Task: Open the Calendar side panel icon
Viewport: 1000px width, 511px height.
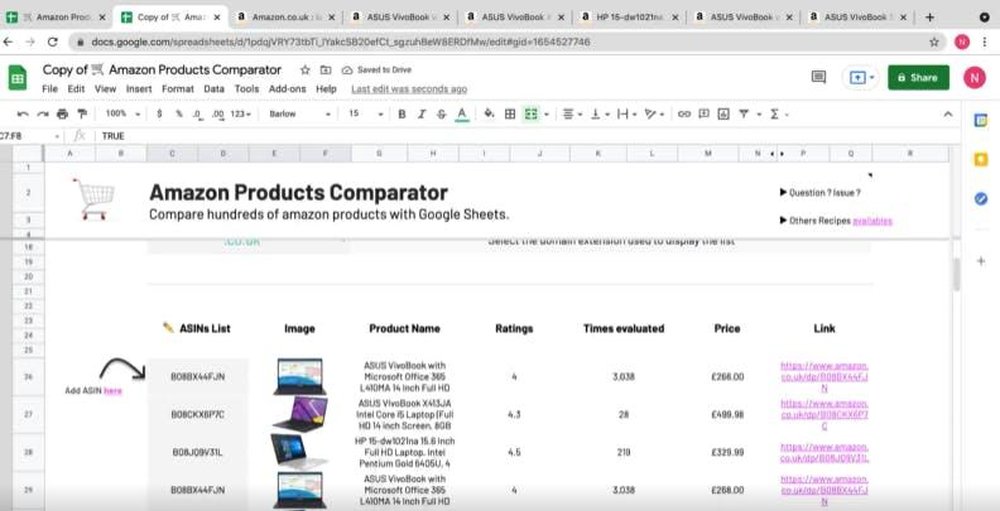Action: 981,121
